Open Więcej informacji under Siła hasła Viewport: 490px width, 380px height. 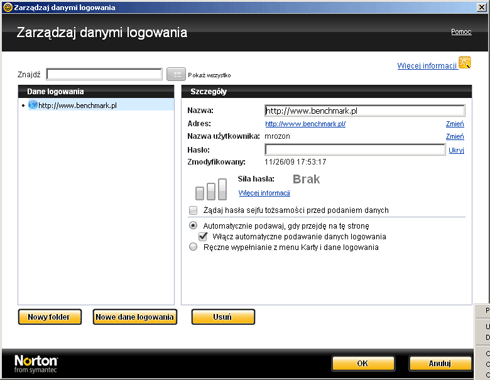pyautogui.click(x=264, y=193)
